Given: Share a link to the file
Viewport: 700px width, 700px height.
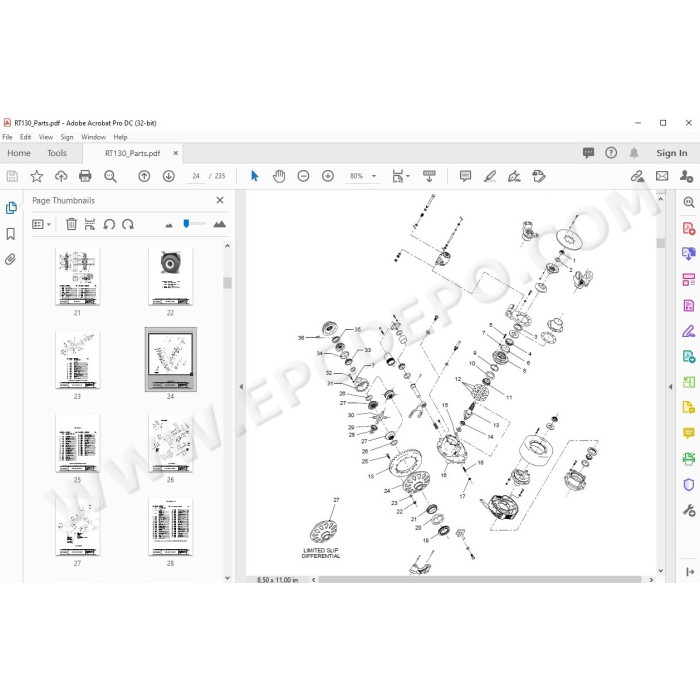Looking at the screenshot, I should 637,176.
